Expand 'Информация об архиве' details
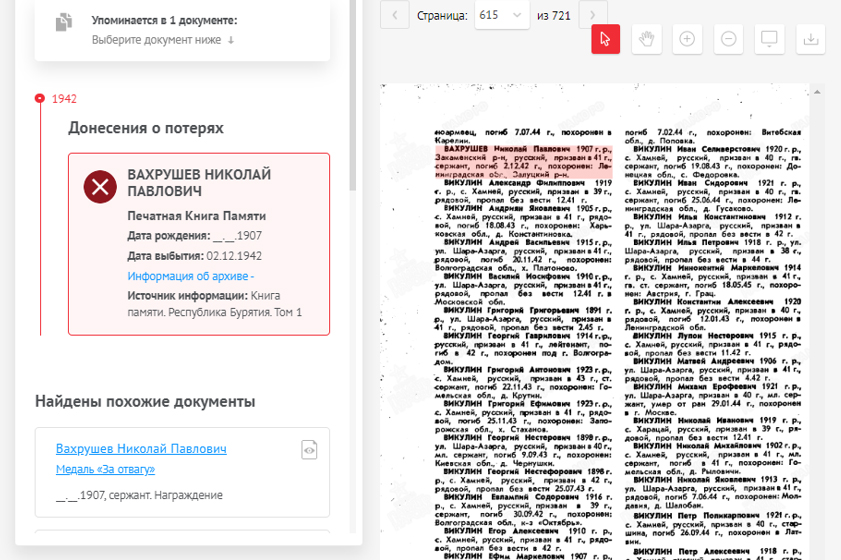841x560 pixels. pyautogui.click(x=191, y=276)
